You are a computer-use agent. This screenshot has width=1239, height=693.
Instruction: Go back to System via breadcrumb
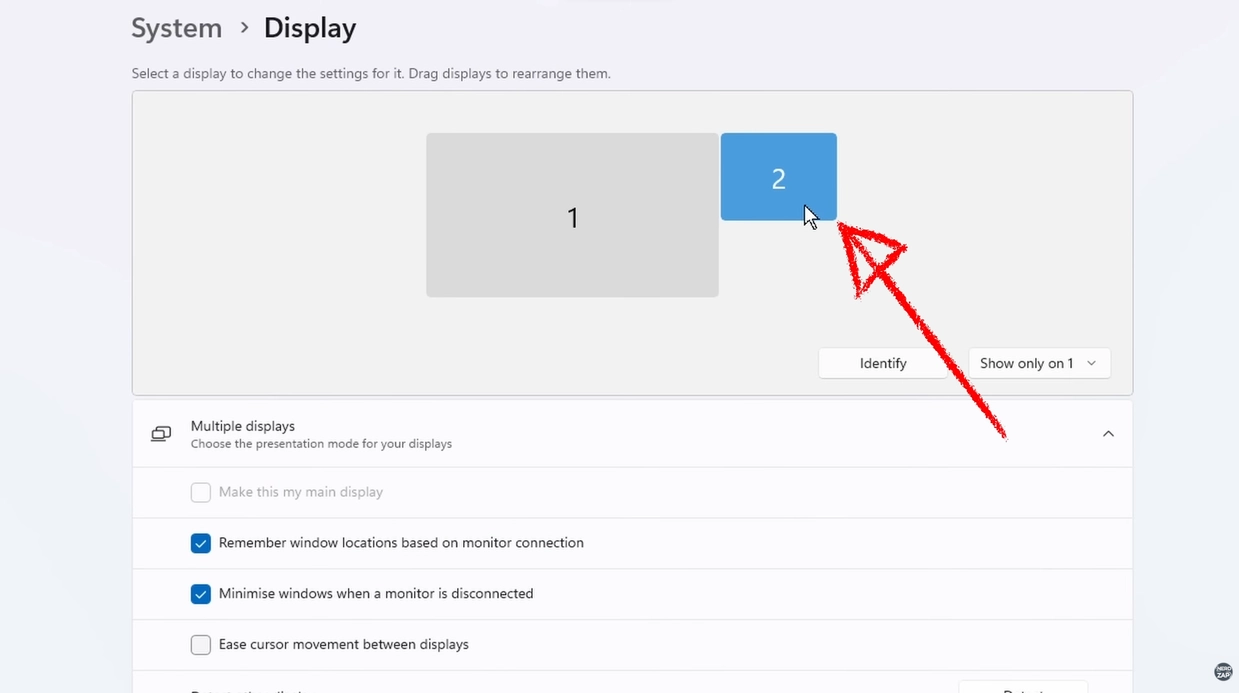(177, 28)
